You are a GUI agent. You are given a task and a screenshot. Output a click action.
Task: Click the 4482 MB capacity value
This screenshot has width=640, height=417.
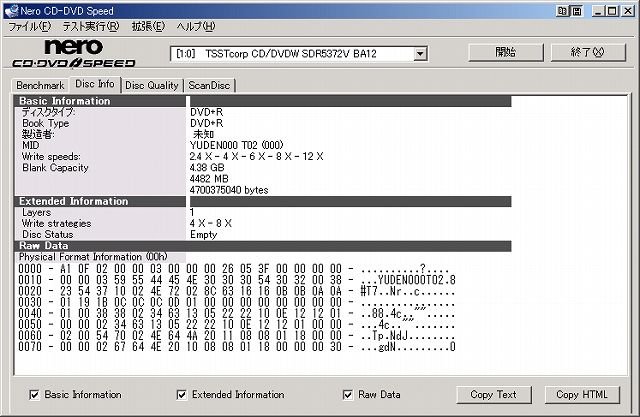[x=209, y=179]
